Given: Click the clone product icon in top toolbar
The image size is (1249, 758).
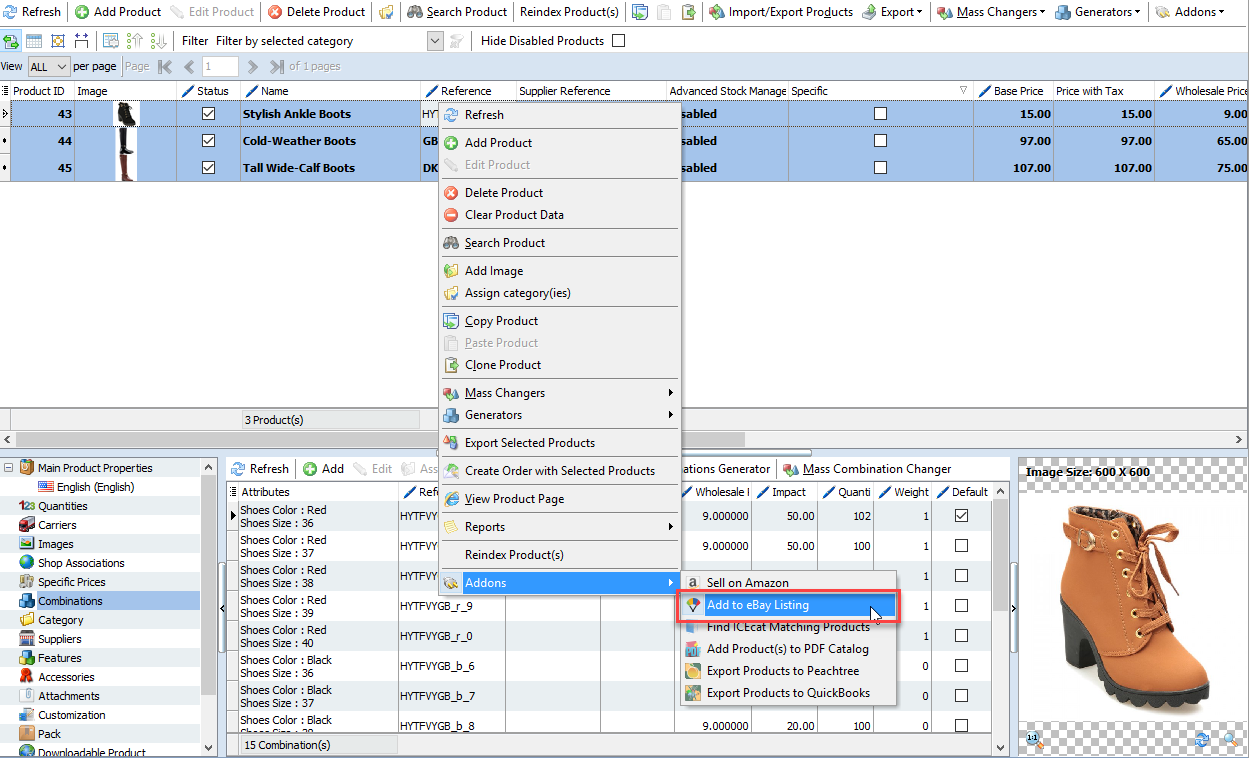Looking at the screenshot, I should pyautogui.click(x=689, y=12).
